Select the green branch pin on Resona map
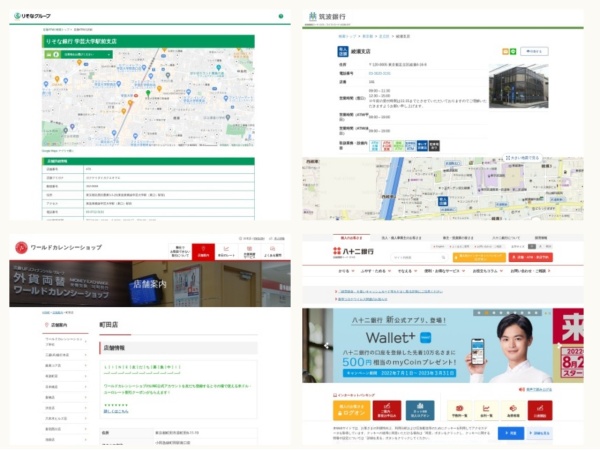Image resolution: width=600 pixels, height=450 pixels. 148,93
